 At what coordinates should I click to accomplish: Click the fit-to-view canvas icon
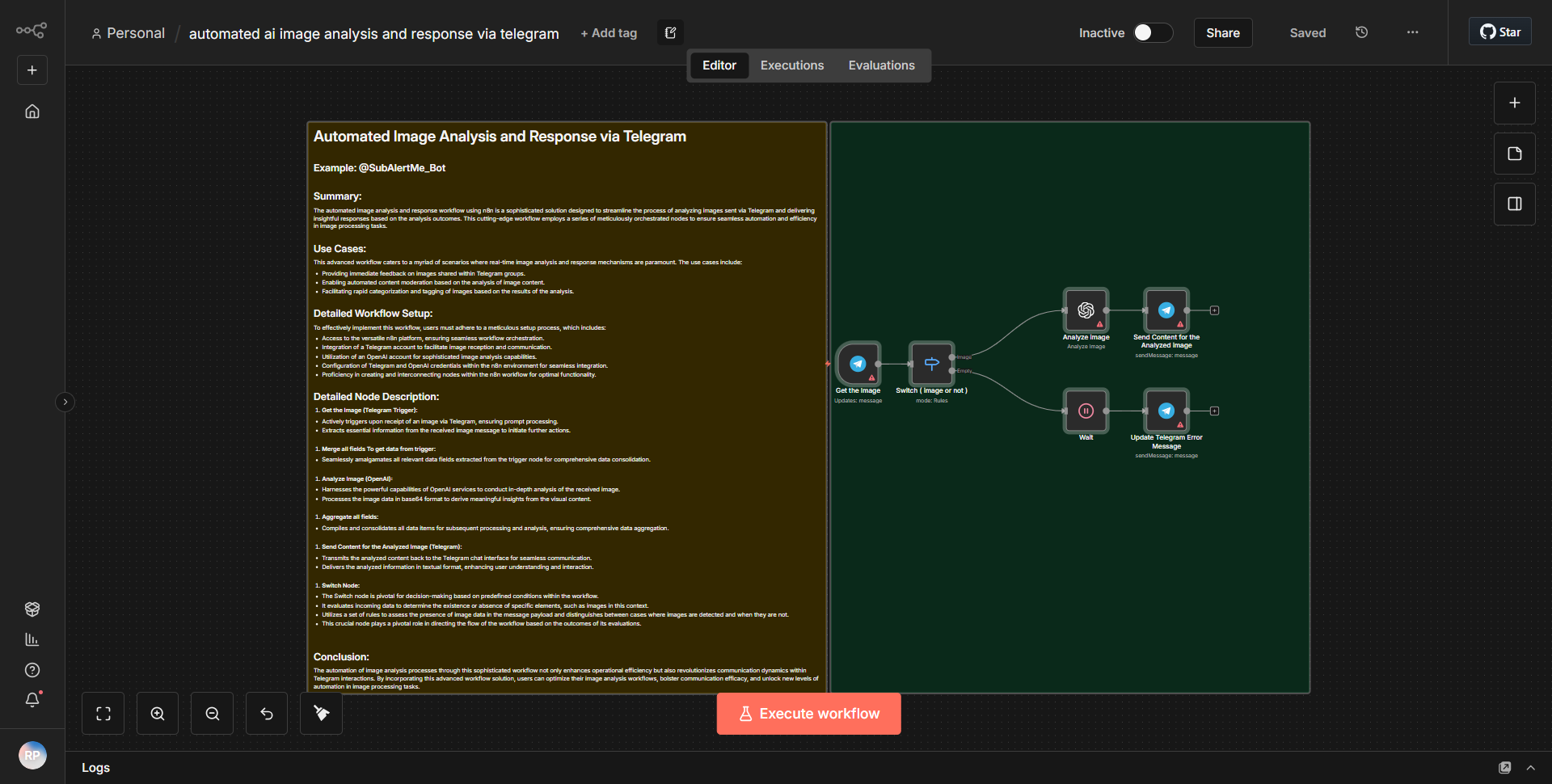[x=103, y=713]
